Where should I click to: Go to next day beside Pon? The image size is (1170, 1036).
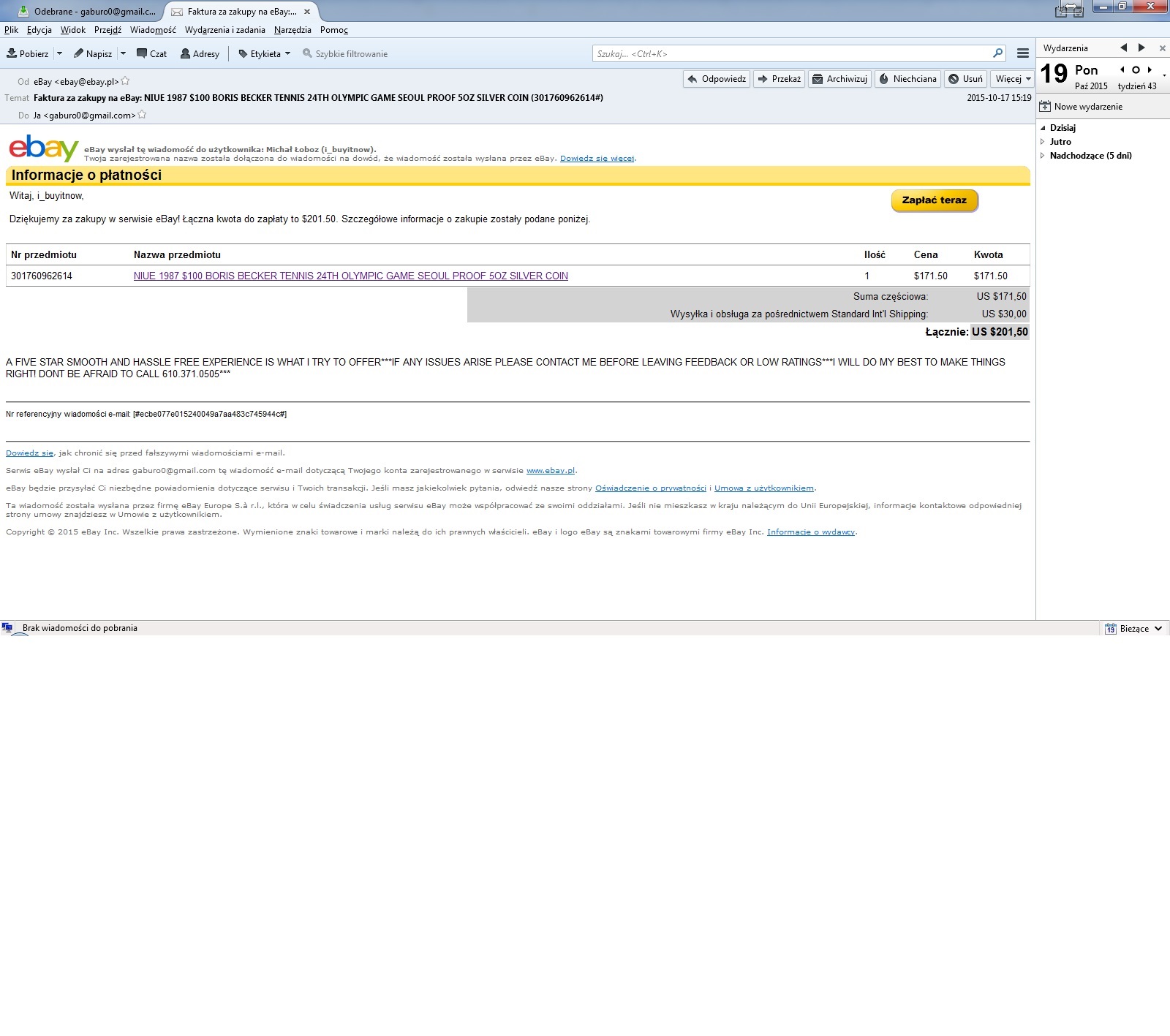coord(1150,70)
